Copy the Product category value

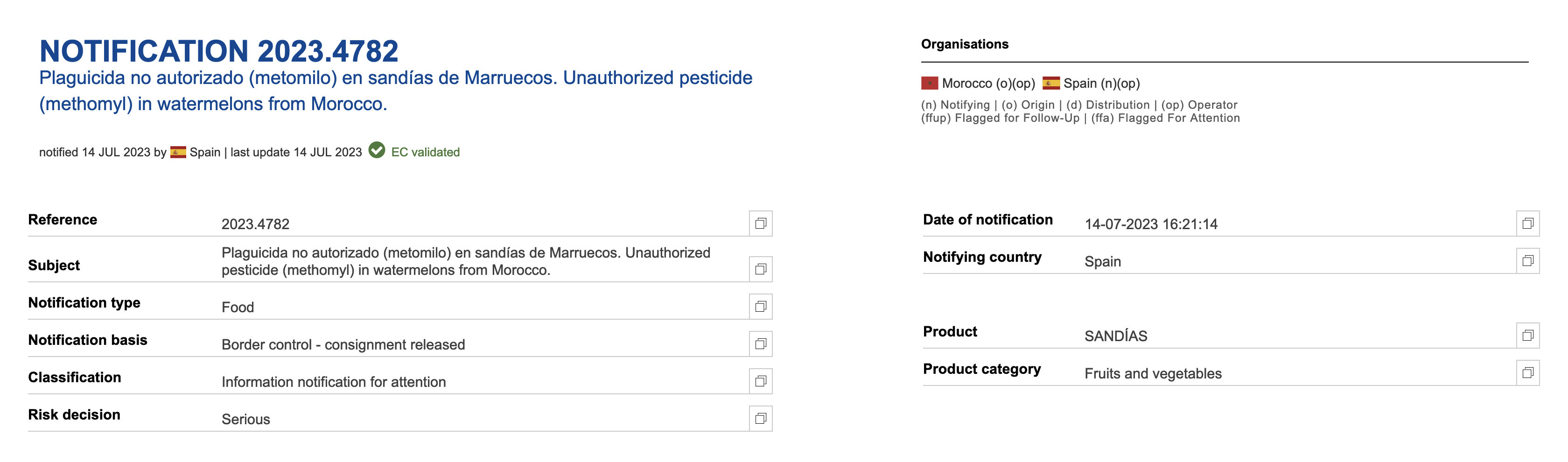tap(1527, 372)
